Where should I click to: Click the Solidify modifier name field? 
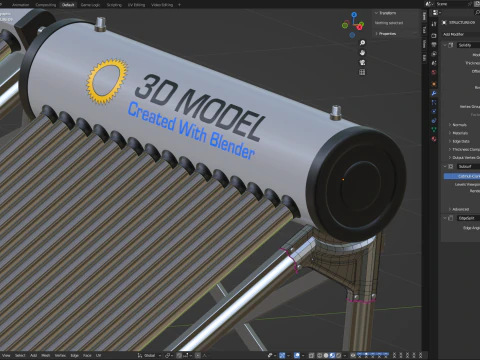point(468,45)
